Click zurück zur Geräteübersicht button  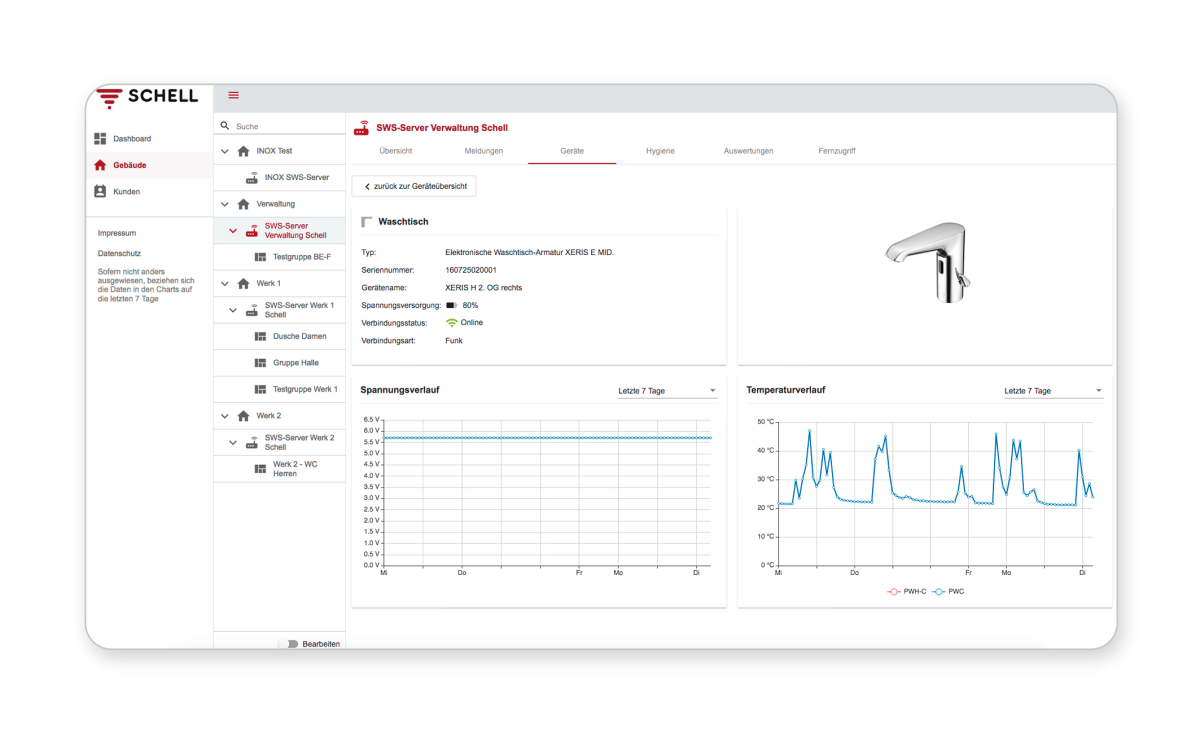click(x=414, y=187)
